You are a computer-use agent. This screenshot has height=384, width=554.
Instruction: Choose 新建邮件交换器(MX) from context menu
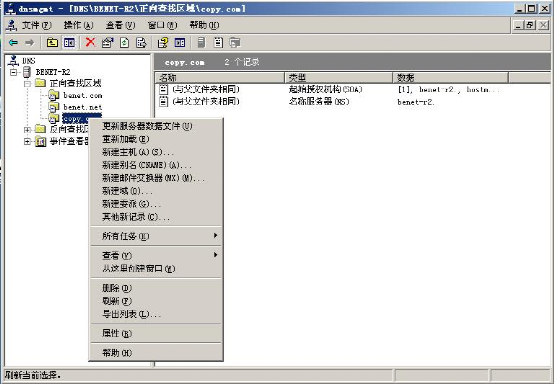click(x=156, y=178)
